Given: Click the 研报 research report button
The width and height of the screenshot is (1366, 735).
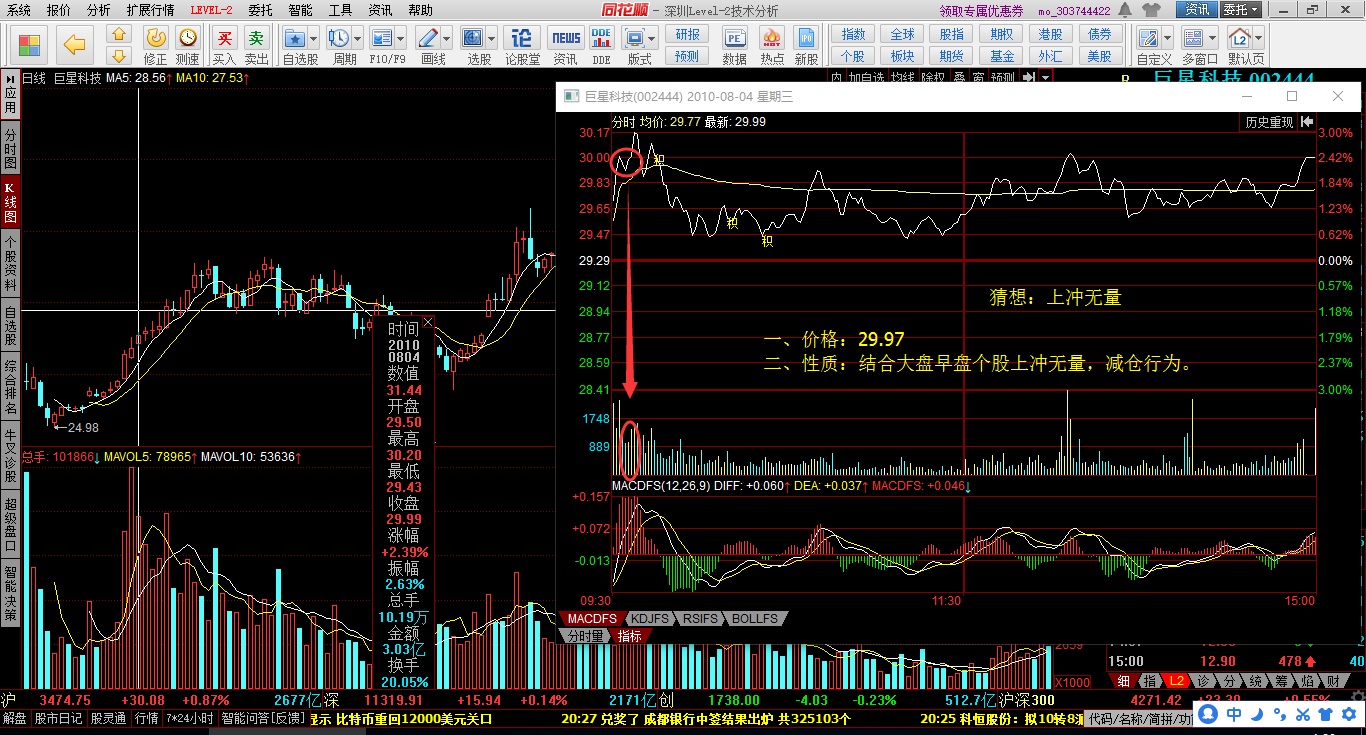Looking at the screenshot, I should click(x=687, y=35).
